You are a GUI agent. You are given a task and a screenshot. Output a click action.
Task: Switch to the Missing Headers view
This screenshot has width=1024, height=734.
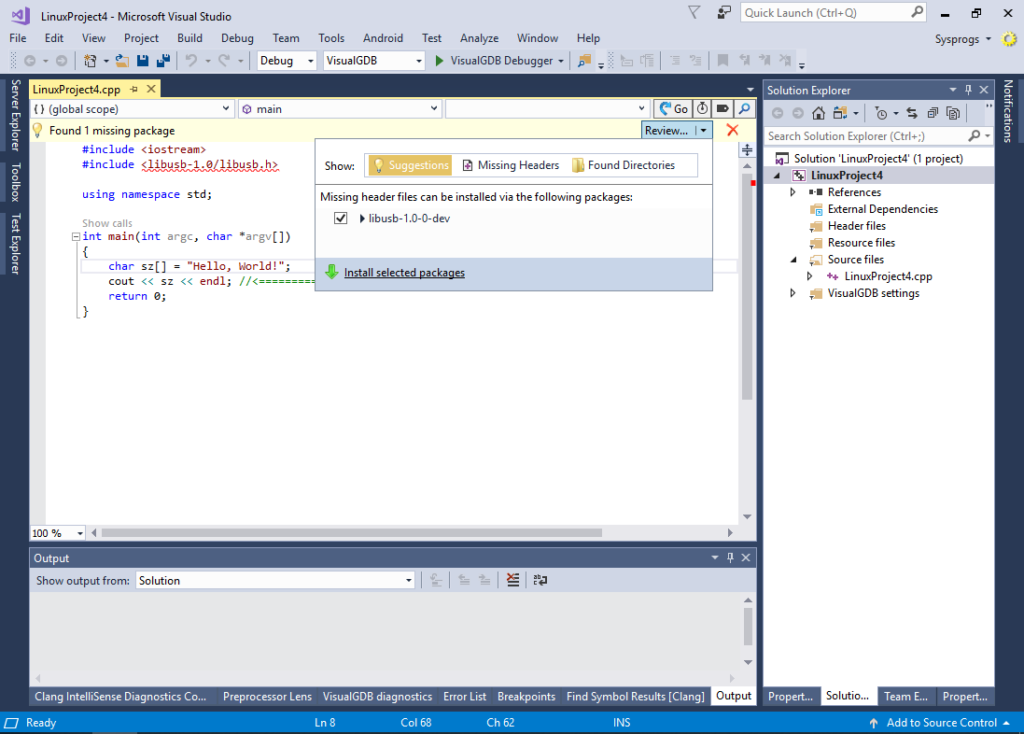pyautogui.click(x=510, y=165)
